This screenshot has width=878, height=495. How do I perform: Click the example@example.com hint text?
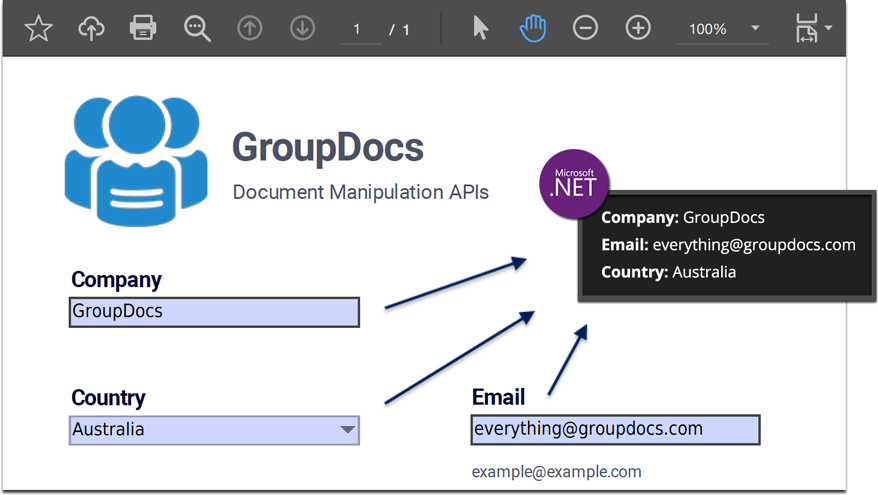click(x=556, y=472)
